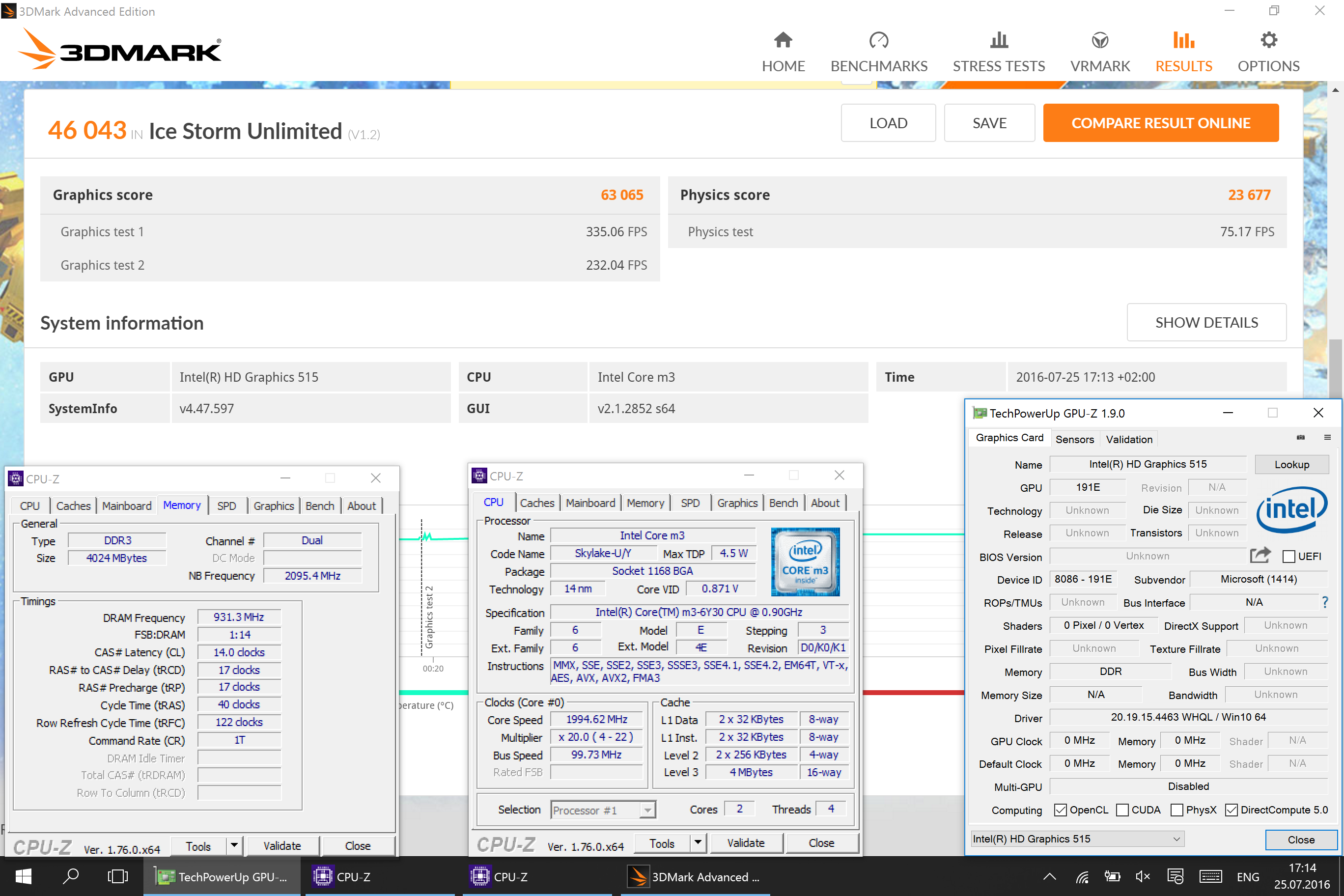
Task: Open RESULTS bar chart icon
Action: click(1183, 40)
